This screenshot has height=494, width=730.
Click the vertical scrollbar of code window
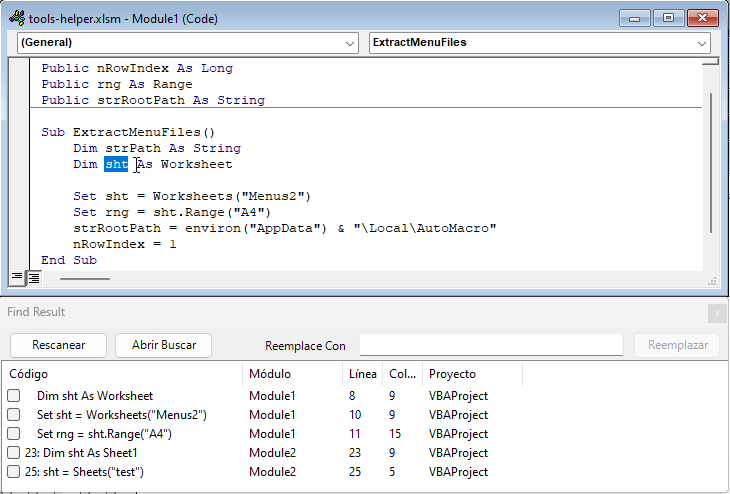coord(710,163)
